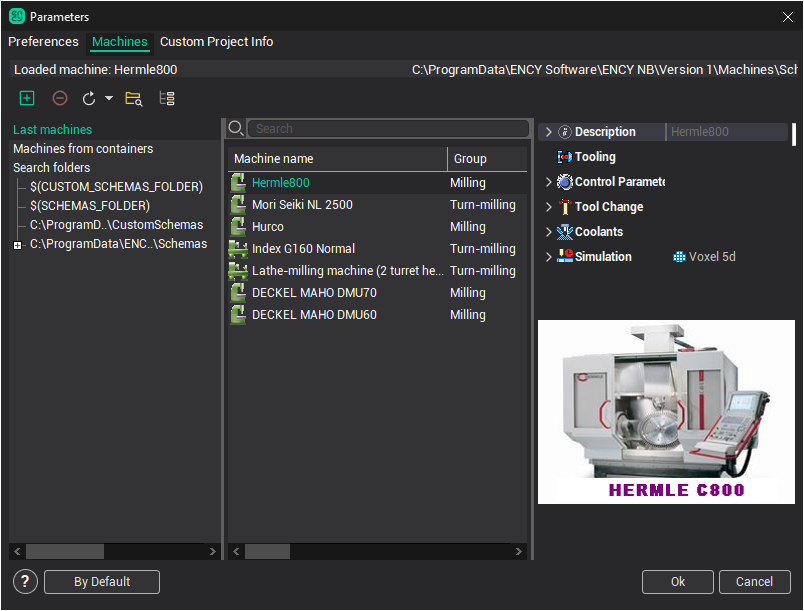804x611 pixels.
Task: Click the refresh machines list icon
Action: tap(89, 98)
